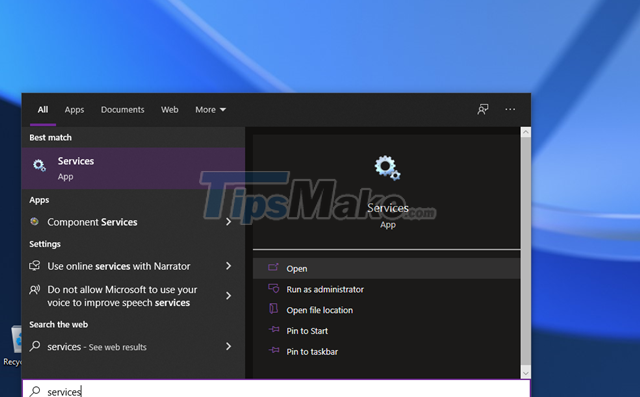Click the feedback person icon
This screenshot has height=397, width=640.
click(483, 109)
